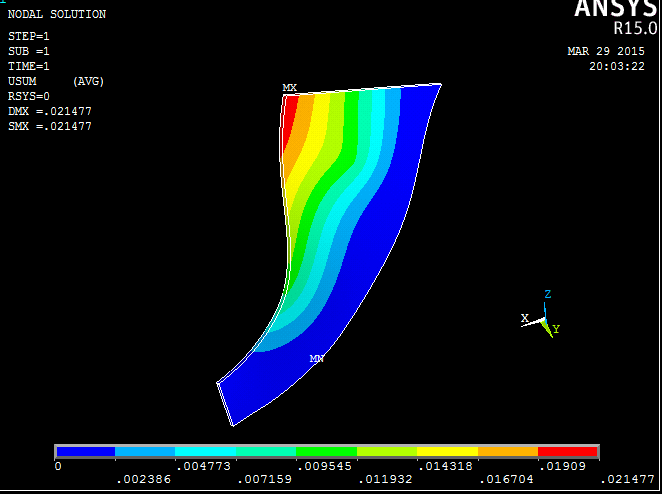Click legend value .002386
Screen dimensions: 662x494
pyautogui.click(x=144, y=480)
